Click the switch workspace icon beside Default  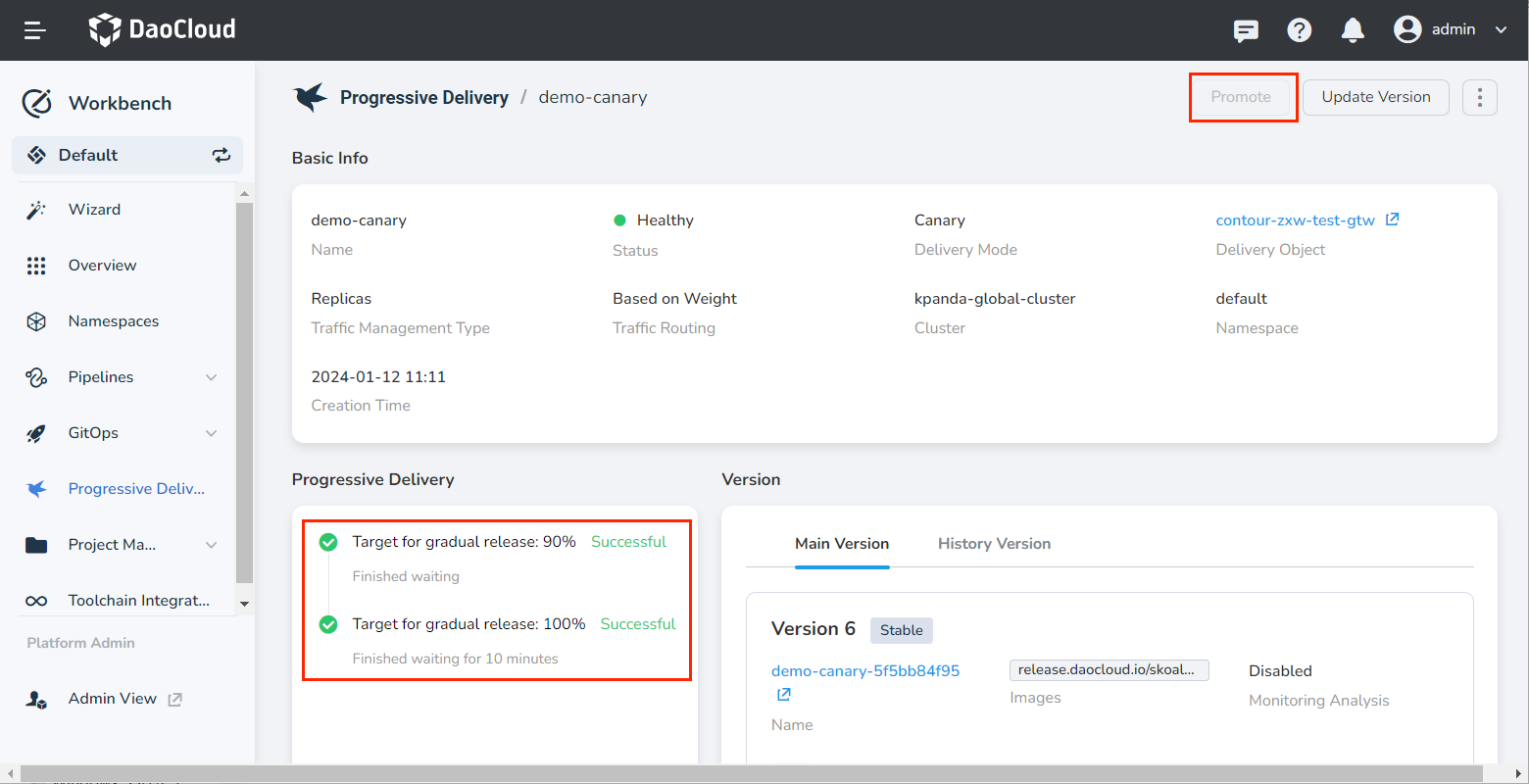click(222, 155)
